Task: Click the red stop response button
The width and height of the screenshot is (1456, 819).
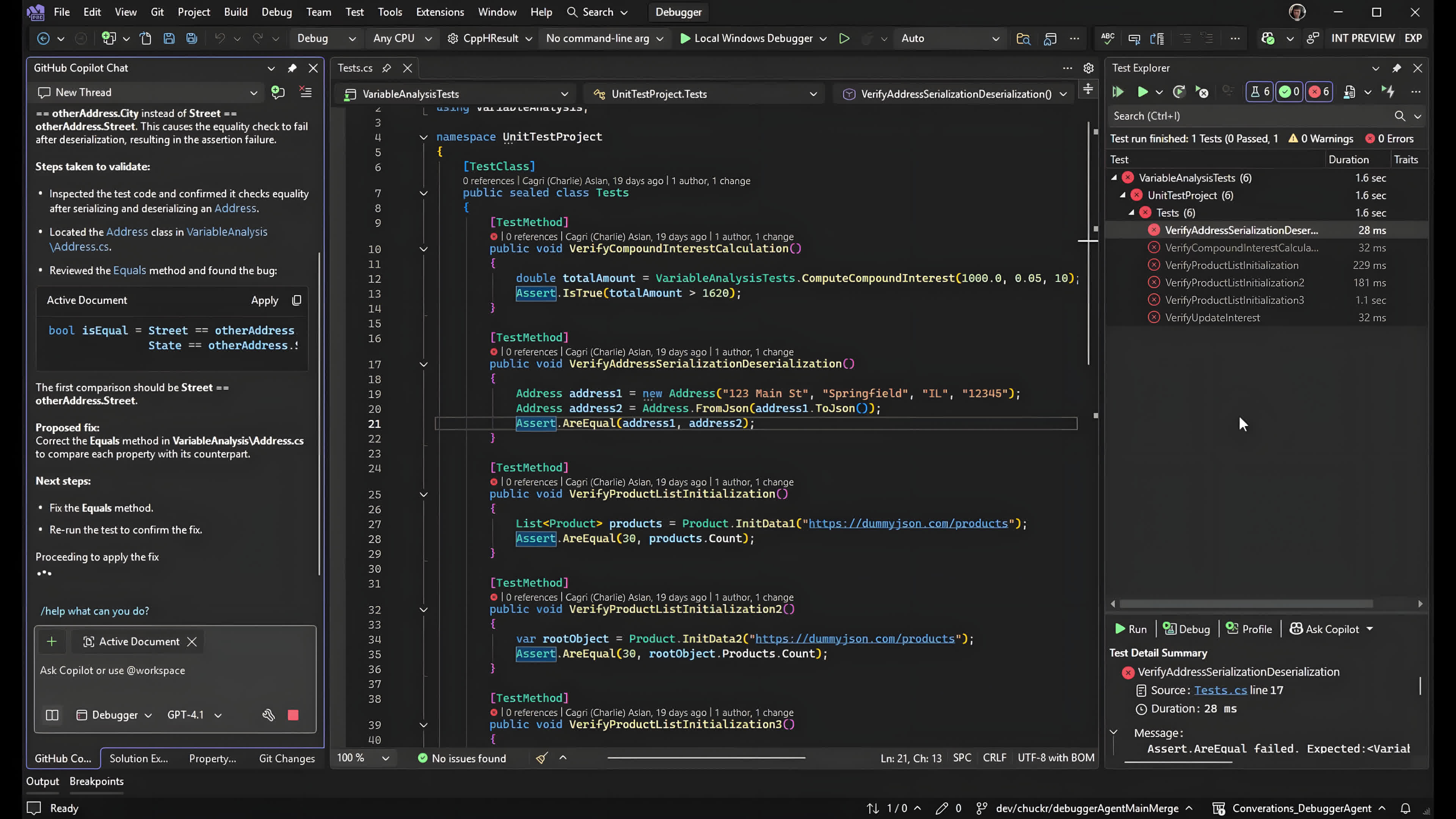Action: tap(293, 715)
